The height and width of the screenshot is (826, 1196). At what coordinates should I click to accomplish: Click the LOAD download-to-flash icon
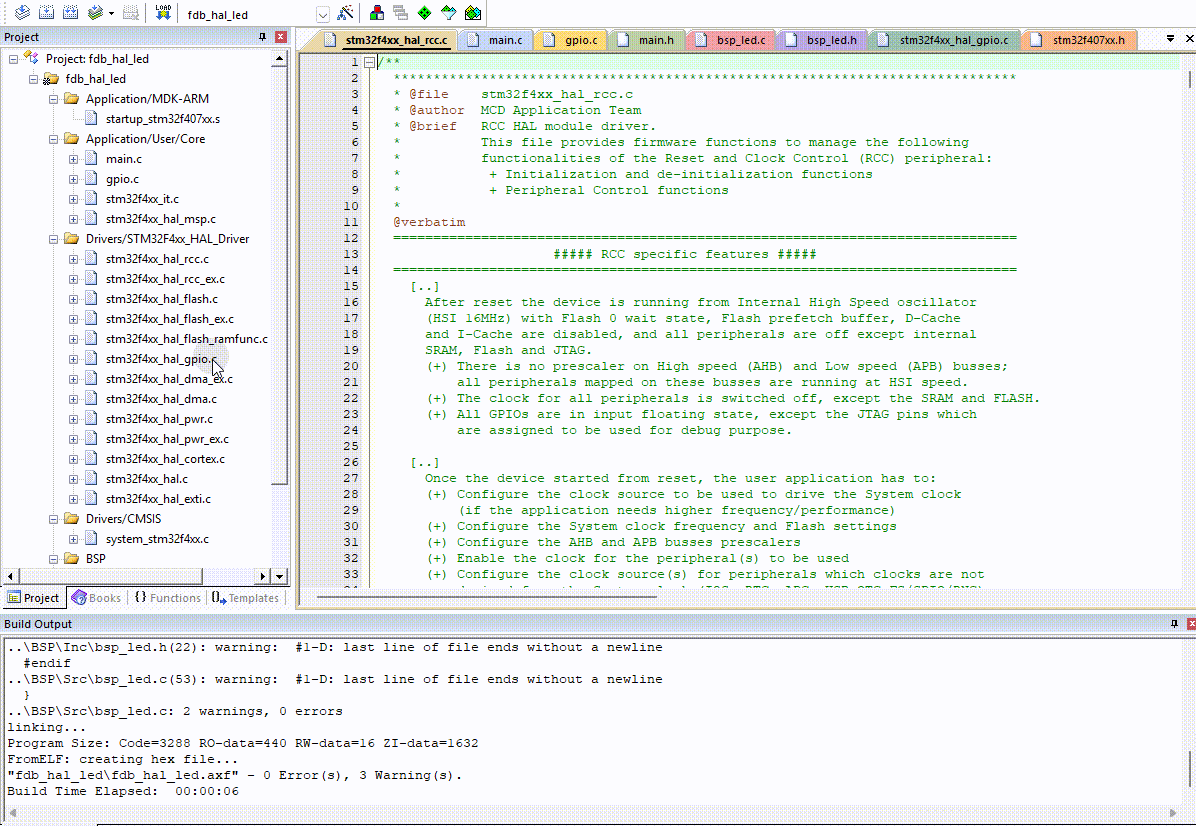(162, 13)
